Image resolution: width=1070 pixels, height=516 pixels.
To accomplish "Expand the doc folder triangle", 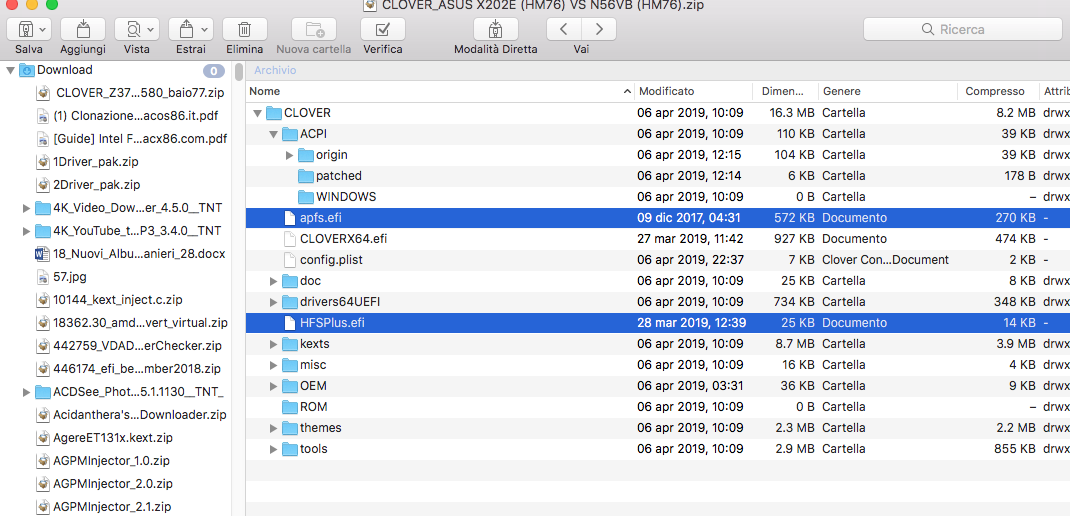I will click(x=274, y=281).
